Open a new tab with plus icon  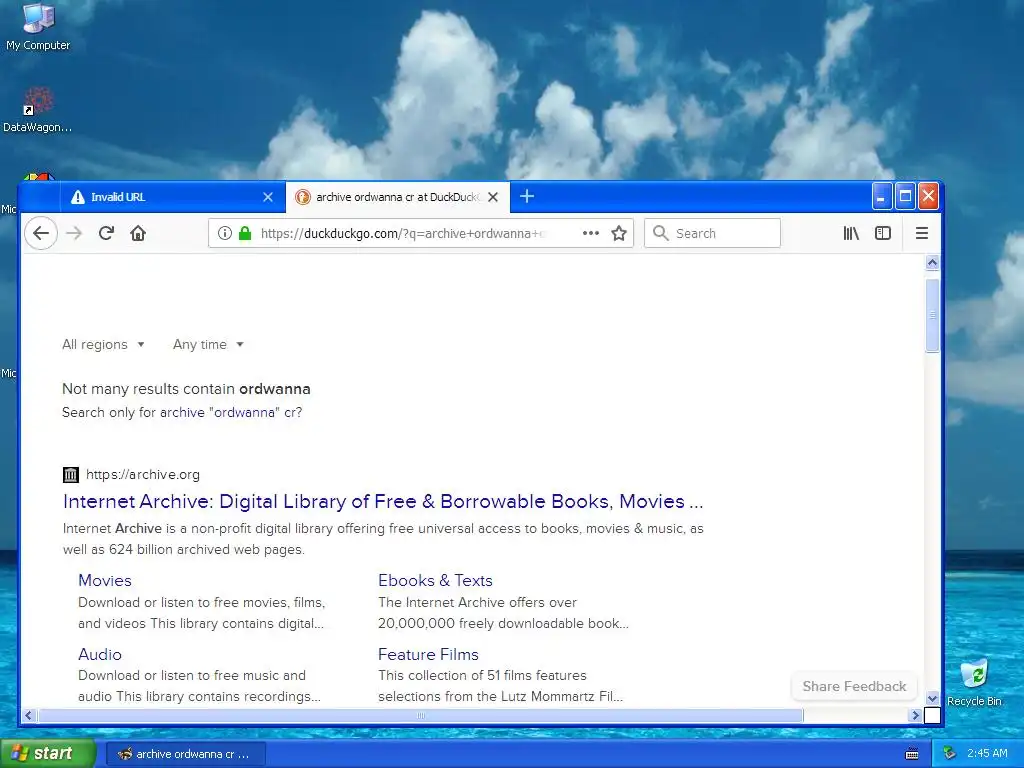click(527, 196)
